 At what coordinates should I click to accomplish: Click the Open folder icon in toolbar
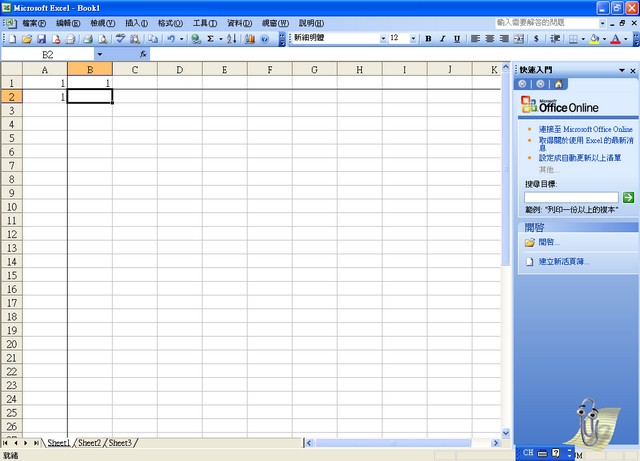[x=27, y=39]
